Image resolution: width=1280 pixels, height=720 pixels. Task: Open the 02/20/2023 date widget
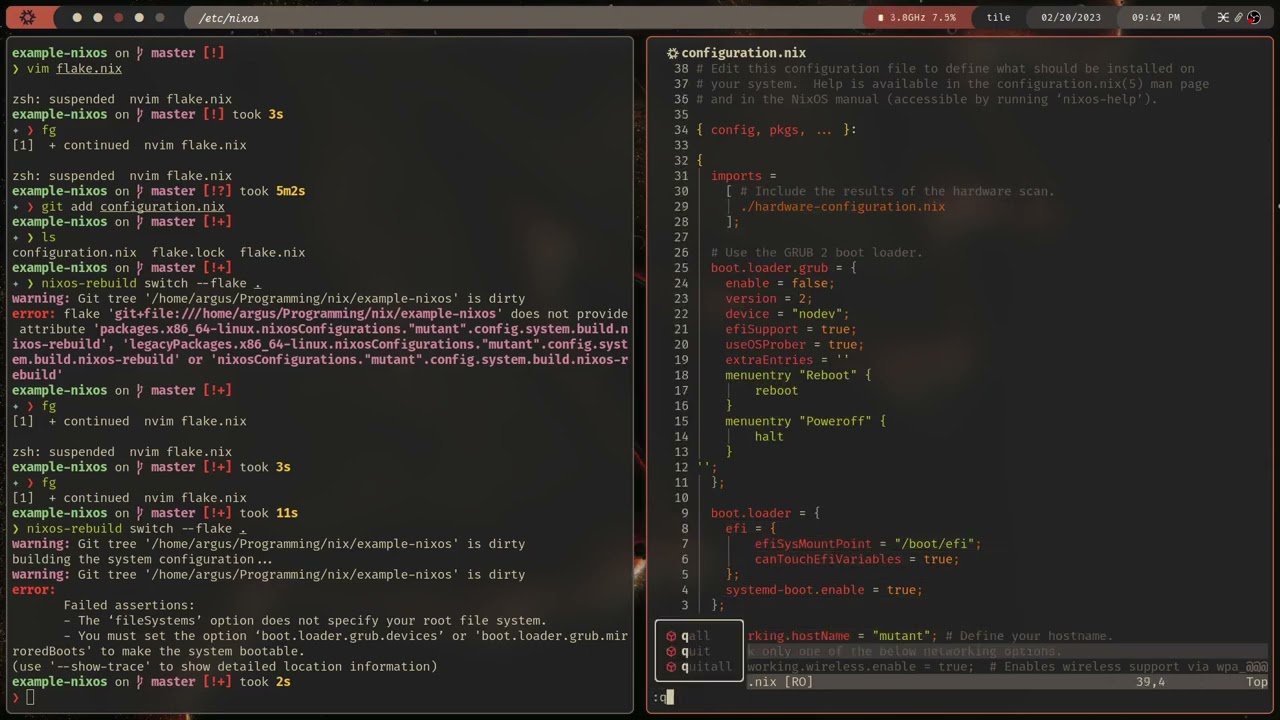[x=1070, y=18]
